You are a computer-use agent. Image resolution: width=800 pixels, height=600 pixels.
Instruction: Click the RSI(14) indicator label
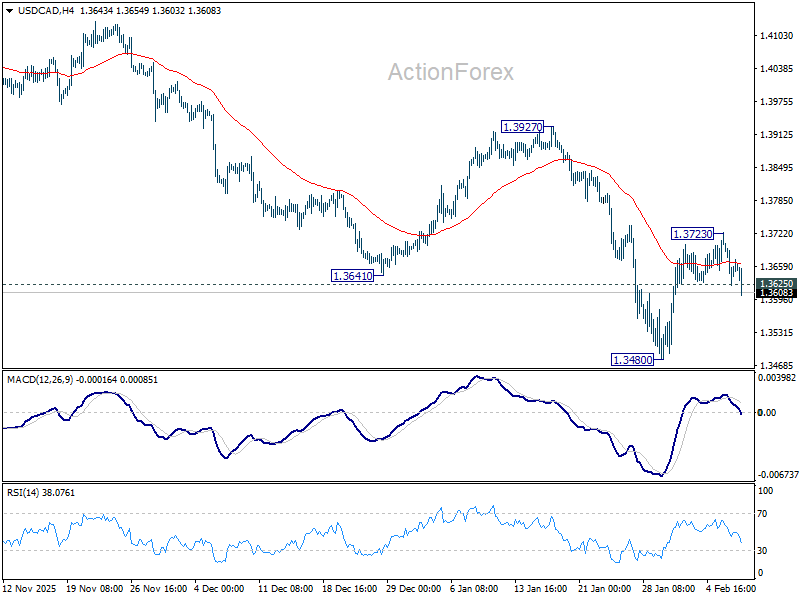[x=23, y=493]
